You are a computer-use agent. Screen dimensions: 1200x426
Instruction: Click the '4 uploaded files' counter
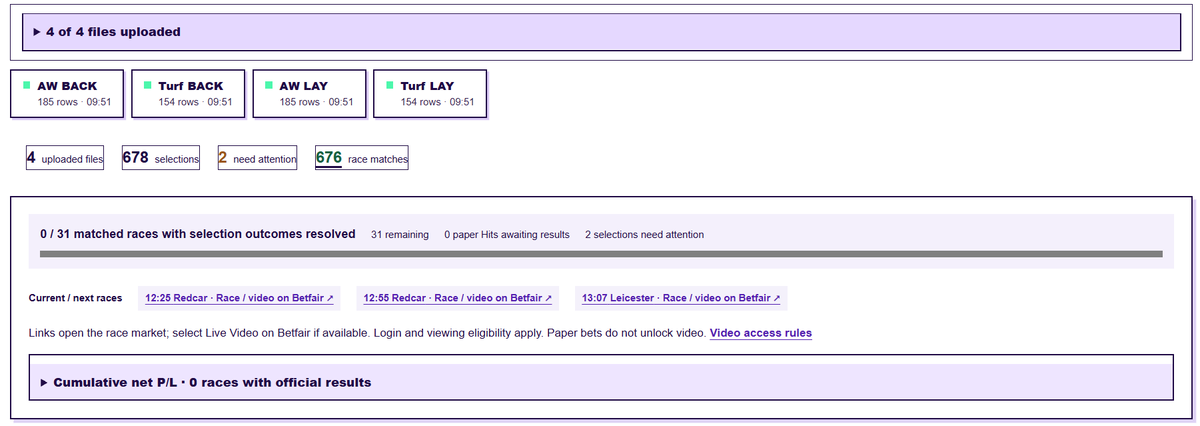pyautogui.click(x=65, y=158)
